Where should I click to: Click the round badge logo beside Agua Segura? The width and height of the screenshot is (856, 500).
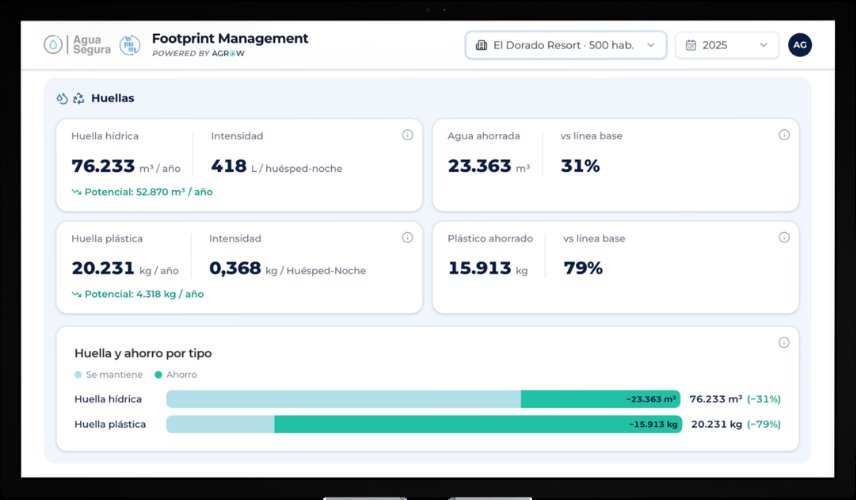(x=129, y=45)
